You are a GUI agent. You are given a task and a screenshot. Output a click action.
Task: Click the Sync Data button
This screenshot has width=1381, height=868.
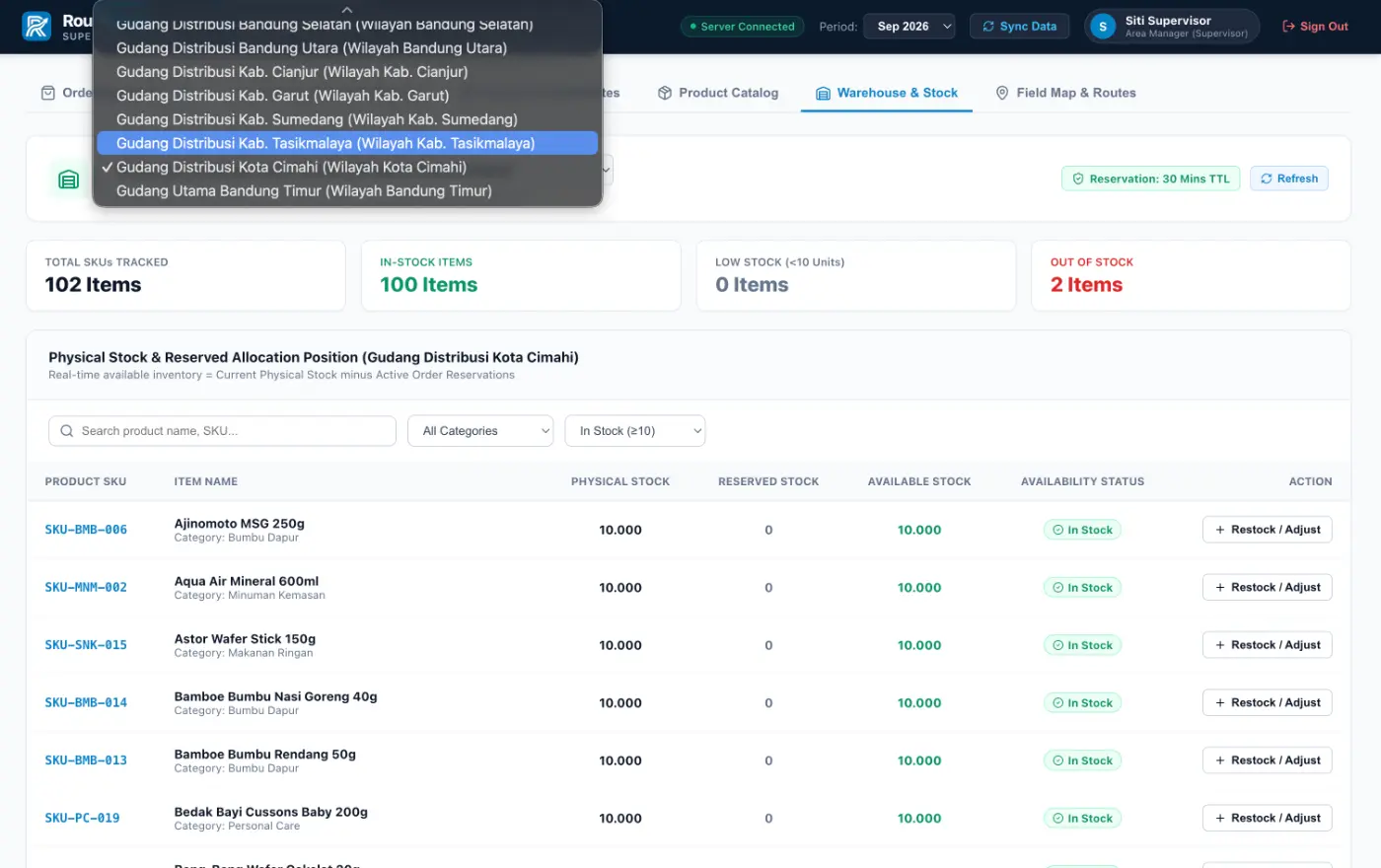[1020, 27]
